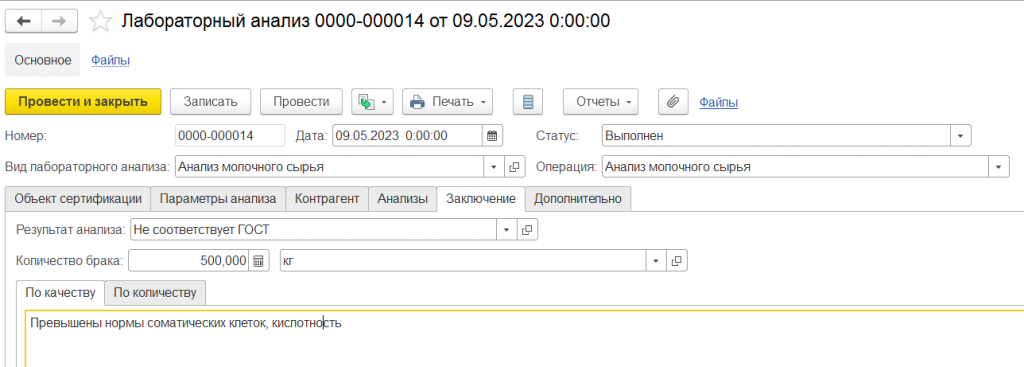The width and height of the screenshot is (1024, 367).
Task: Switch to По количеству sub-tab
Action: 155,293
